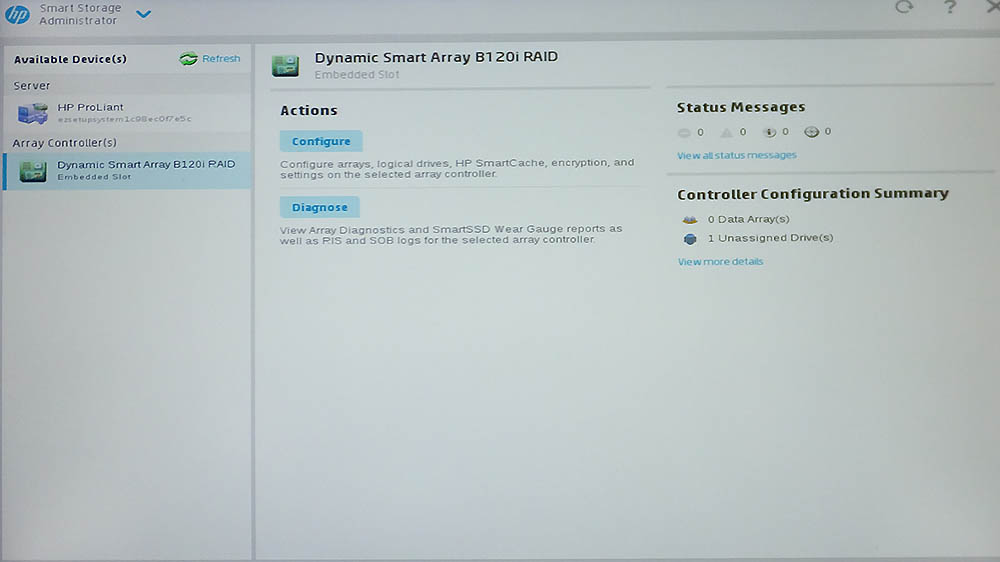Click the green Refresh arrows icon
1000x562 pixels.
188,59
